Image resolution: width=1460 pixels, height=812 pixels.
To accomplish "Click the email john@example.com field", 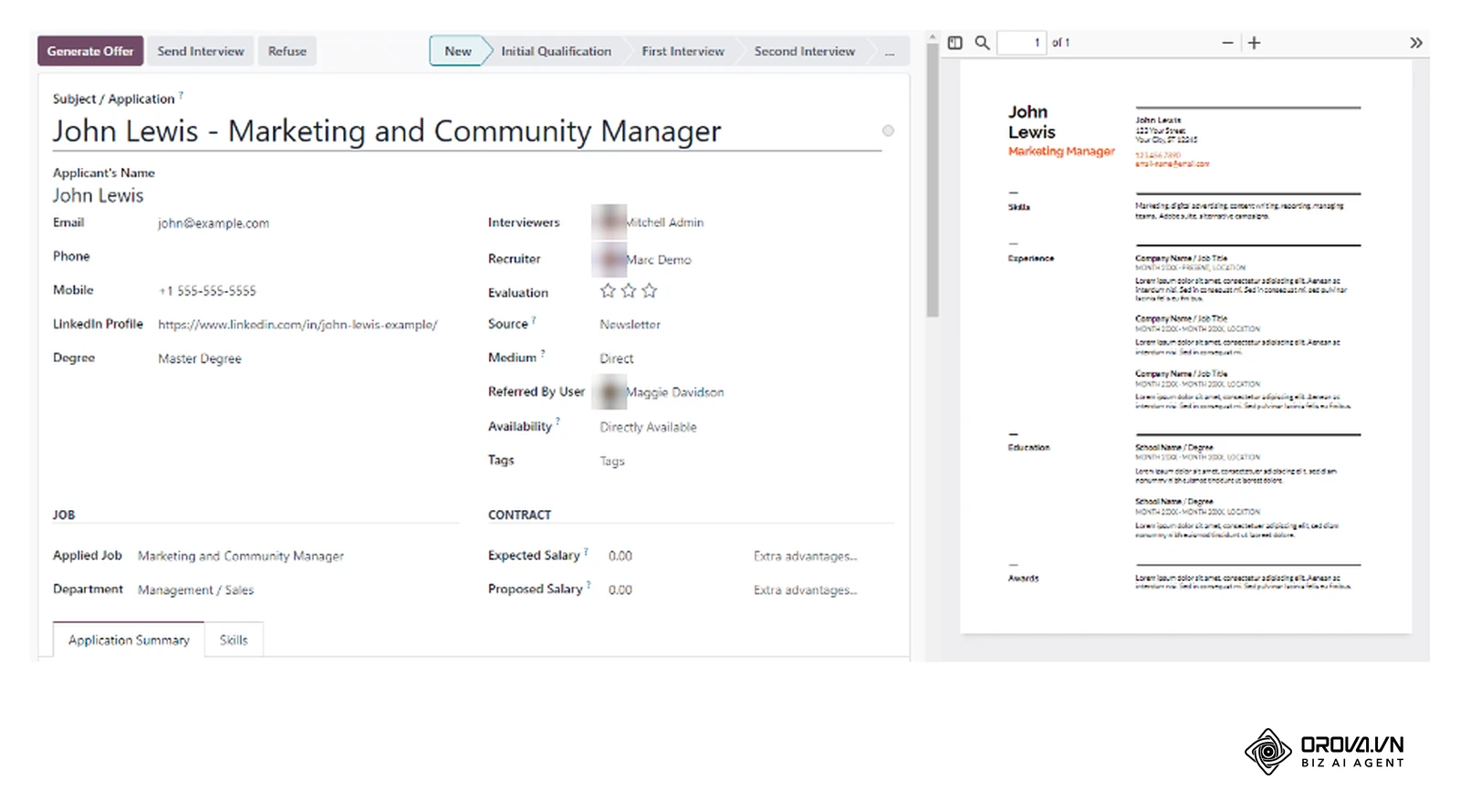I will (214, 223).
